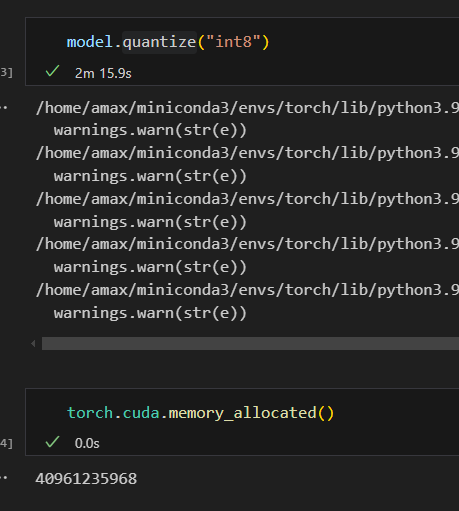This screenshot has height=511, width=459.
Task: Click the execution count of the memory_allocated cell
Action: pyautogui.click(x=6, y=443)
